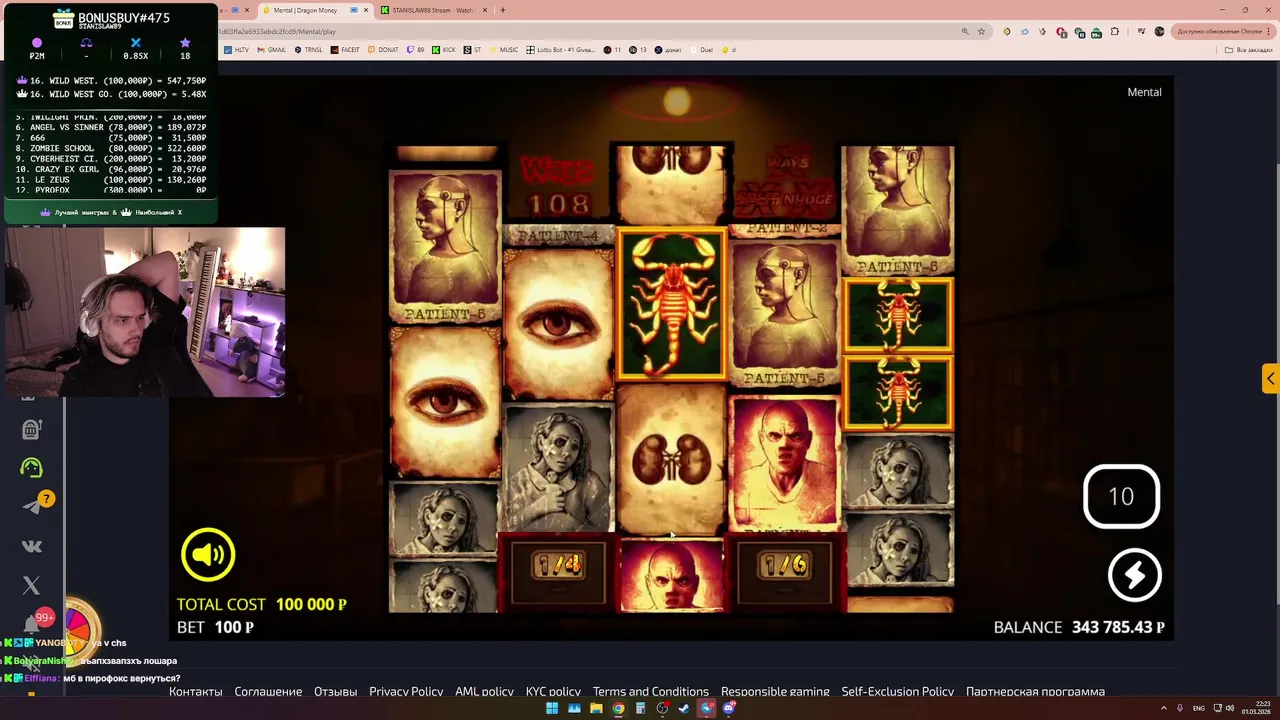Open the Контакты footer link
The width and height of the screenshot is (1280, 720).
(196, 691)
